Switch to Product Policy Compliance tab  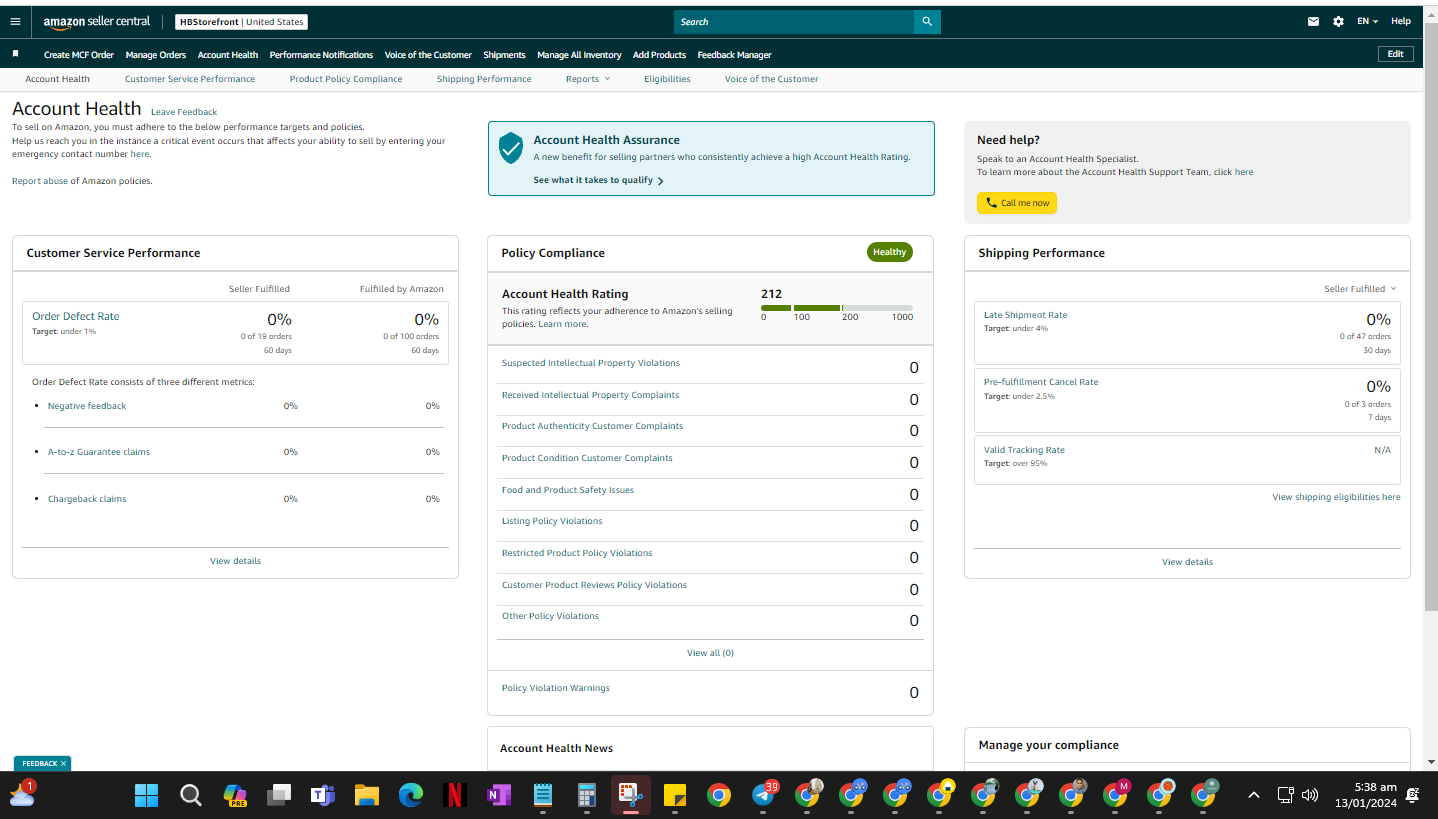click(x=346, y=79)
